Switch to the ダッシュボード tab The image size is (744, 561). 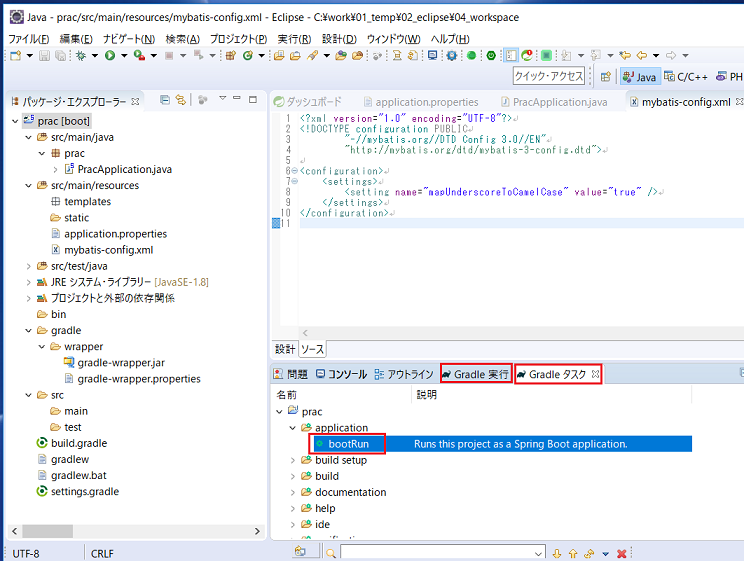tap(307, 102)
